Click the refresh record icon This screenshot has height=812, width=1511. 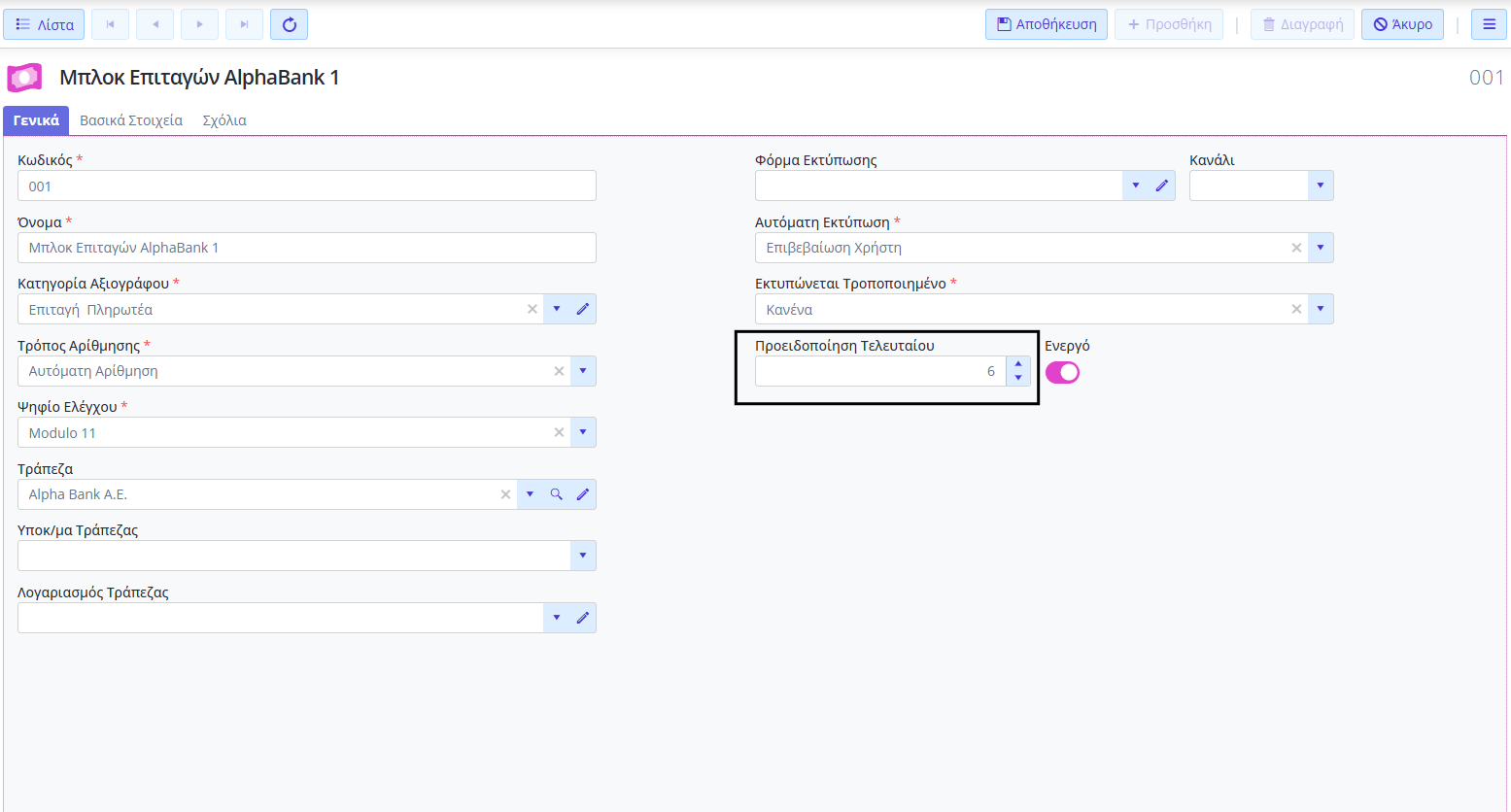click(289, 24)
